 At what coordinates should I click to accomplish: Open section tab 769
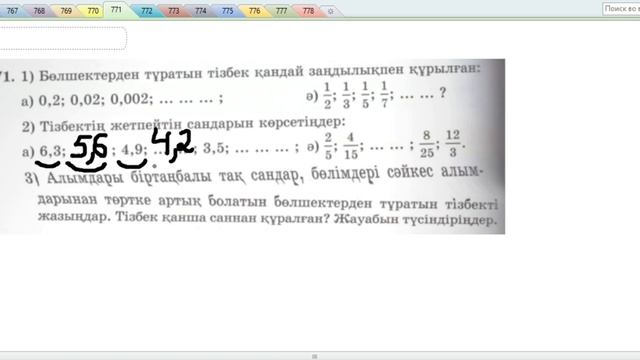[x=66, y=11]
